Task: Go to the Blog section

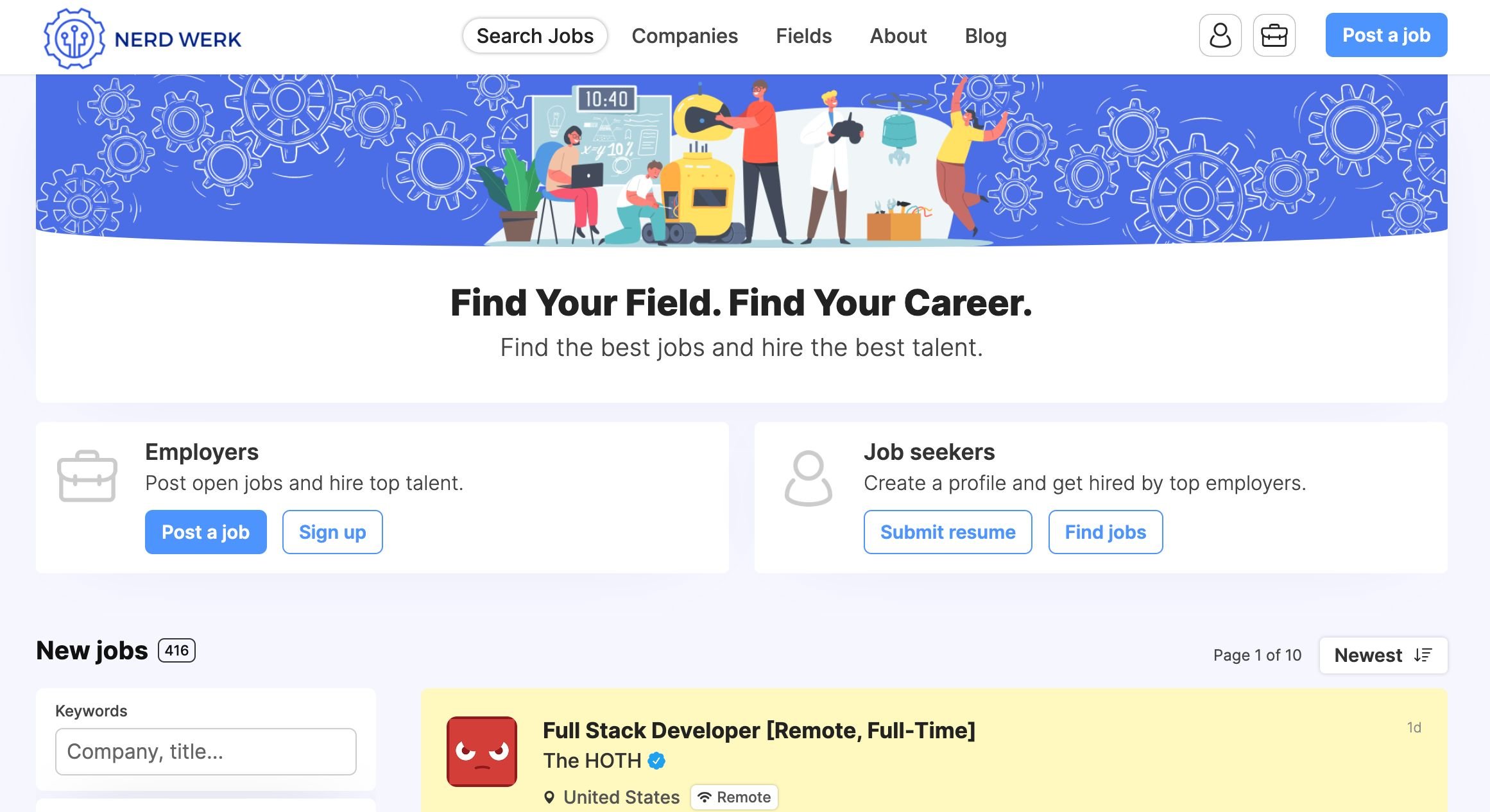Action: click(x=986, y=36)
